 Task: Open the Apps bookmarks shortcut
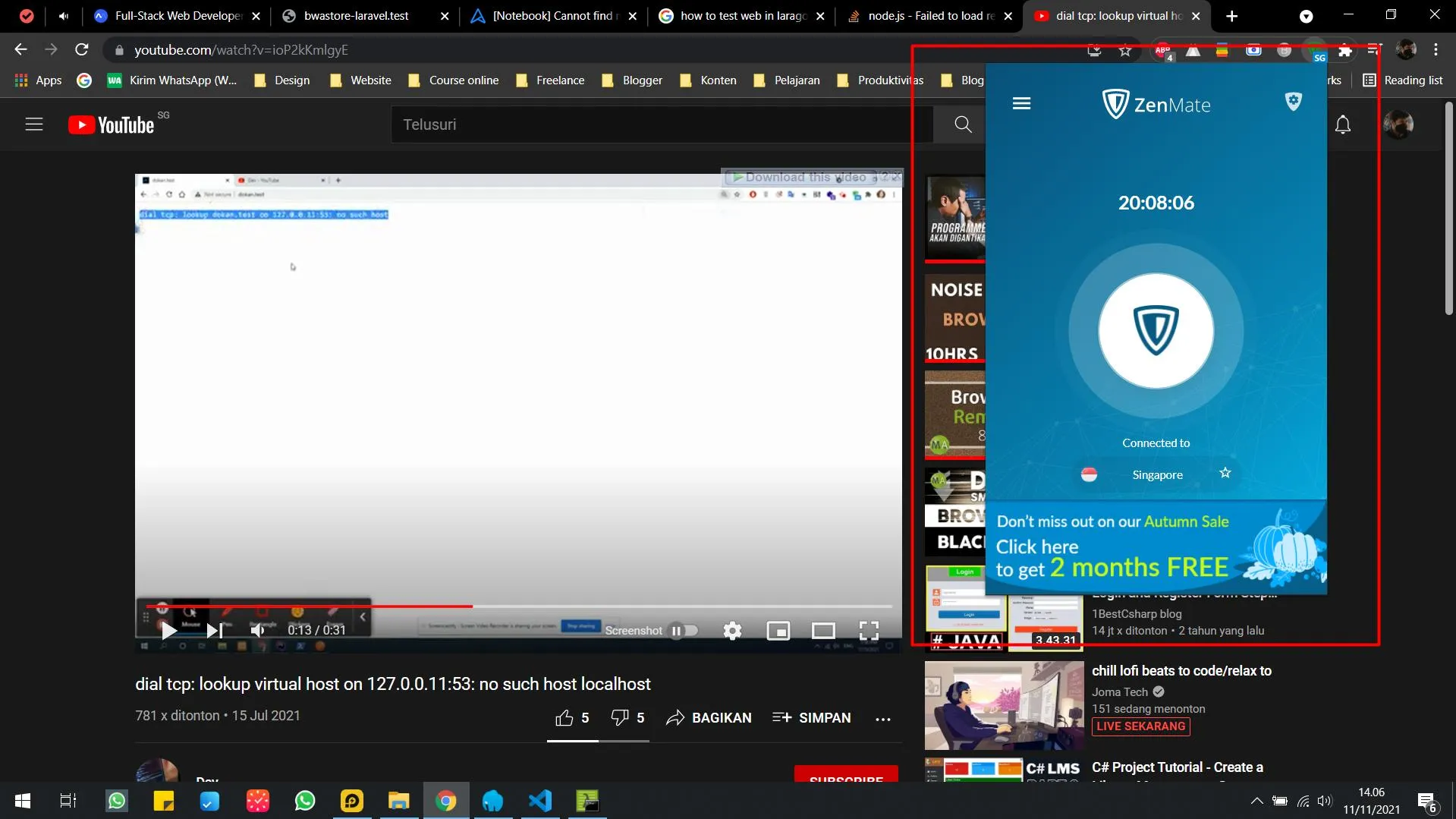click(x=38, y=80)
